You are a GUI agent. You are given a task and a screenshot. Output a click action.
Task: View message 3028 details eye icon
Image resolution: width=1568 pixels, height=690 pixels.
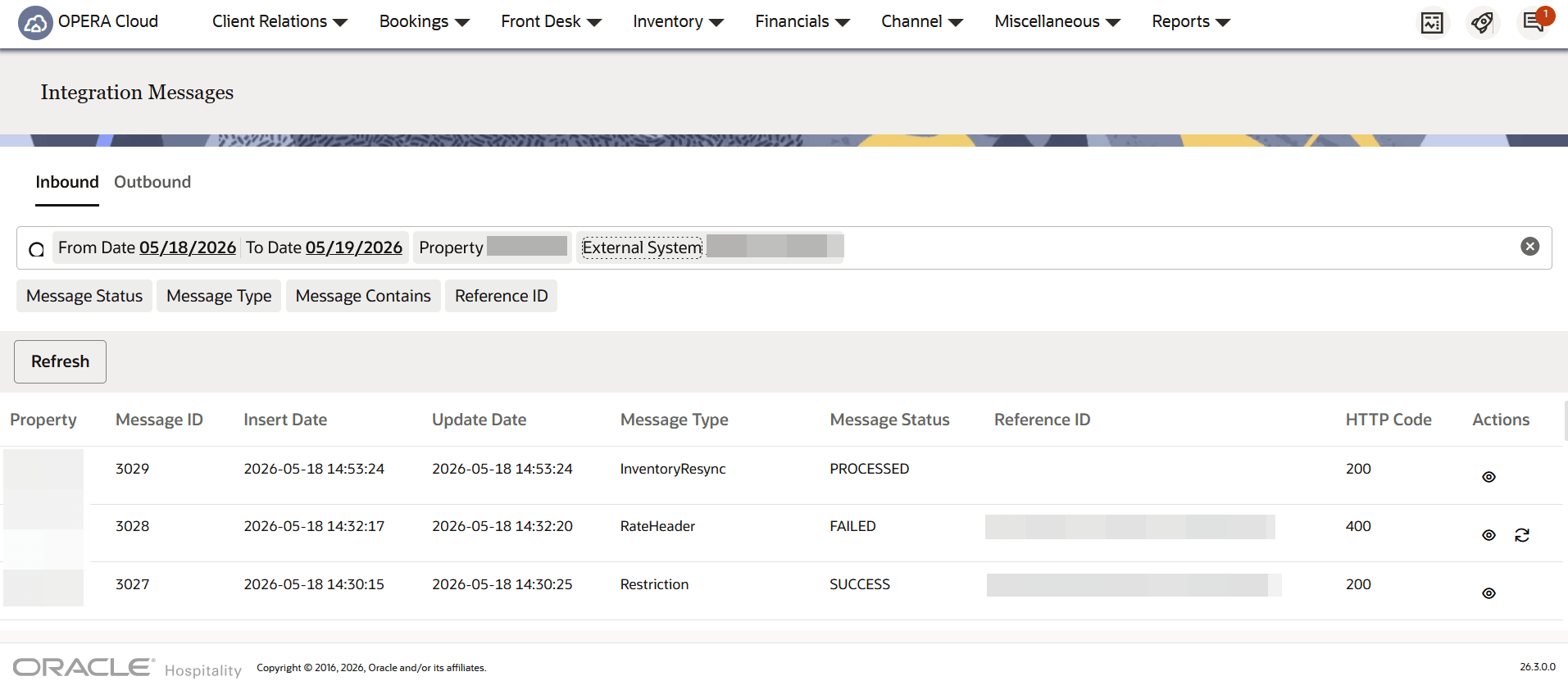[1488, 535]
